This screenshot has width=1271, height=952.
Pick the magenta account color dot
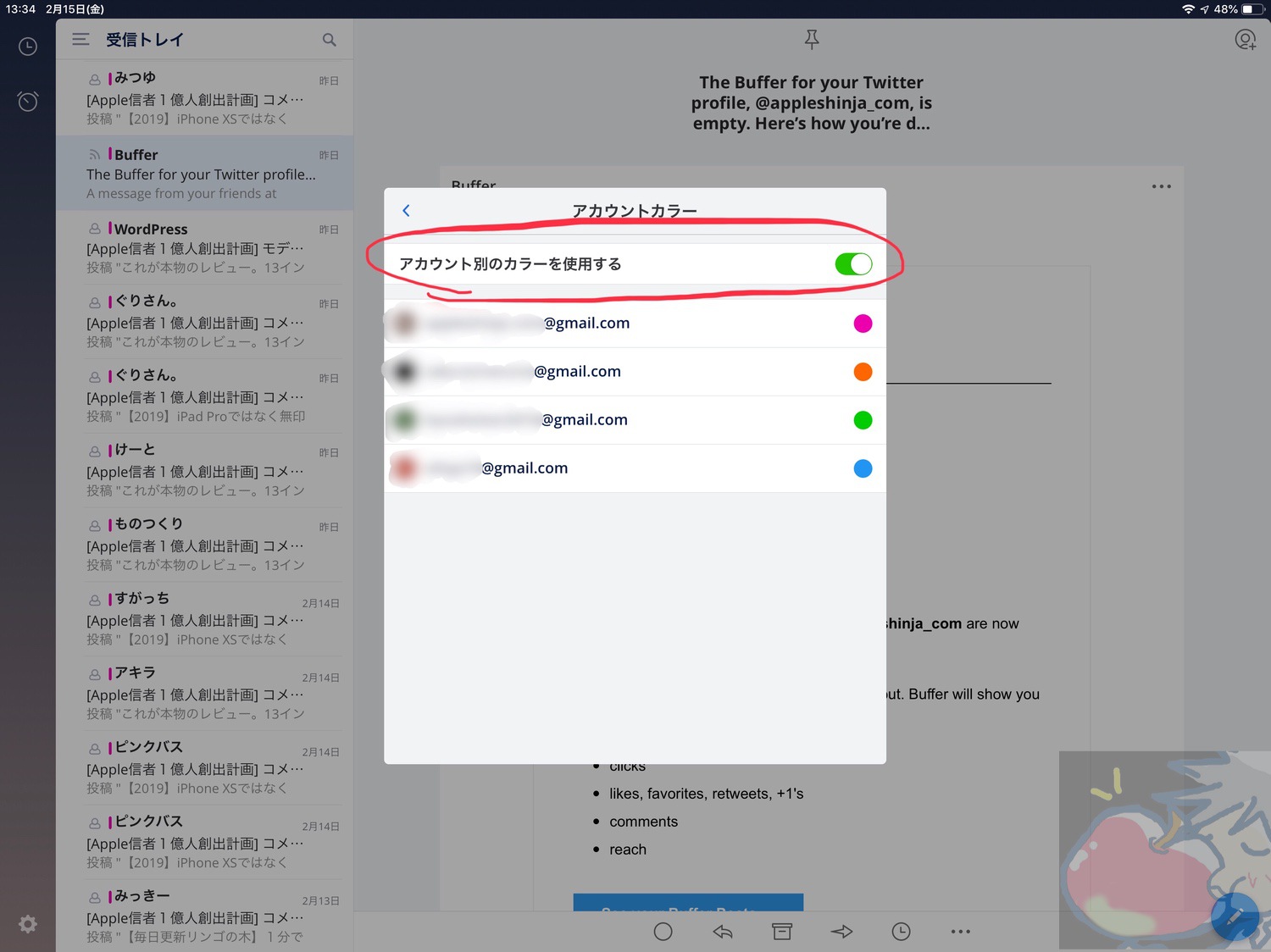[863, 324]
